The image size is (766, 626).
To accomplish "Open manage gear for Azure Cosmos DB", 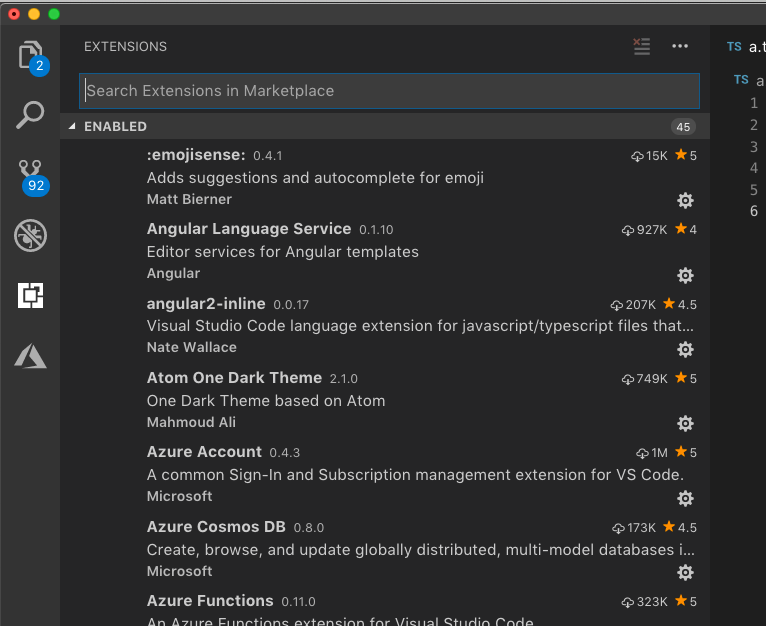I will pos(685,572).
